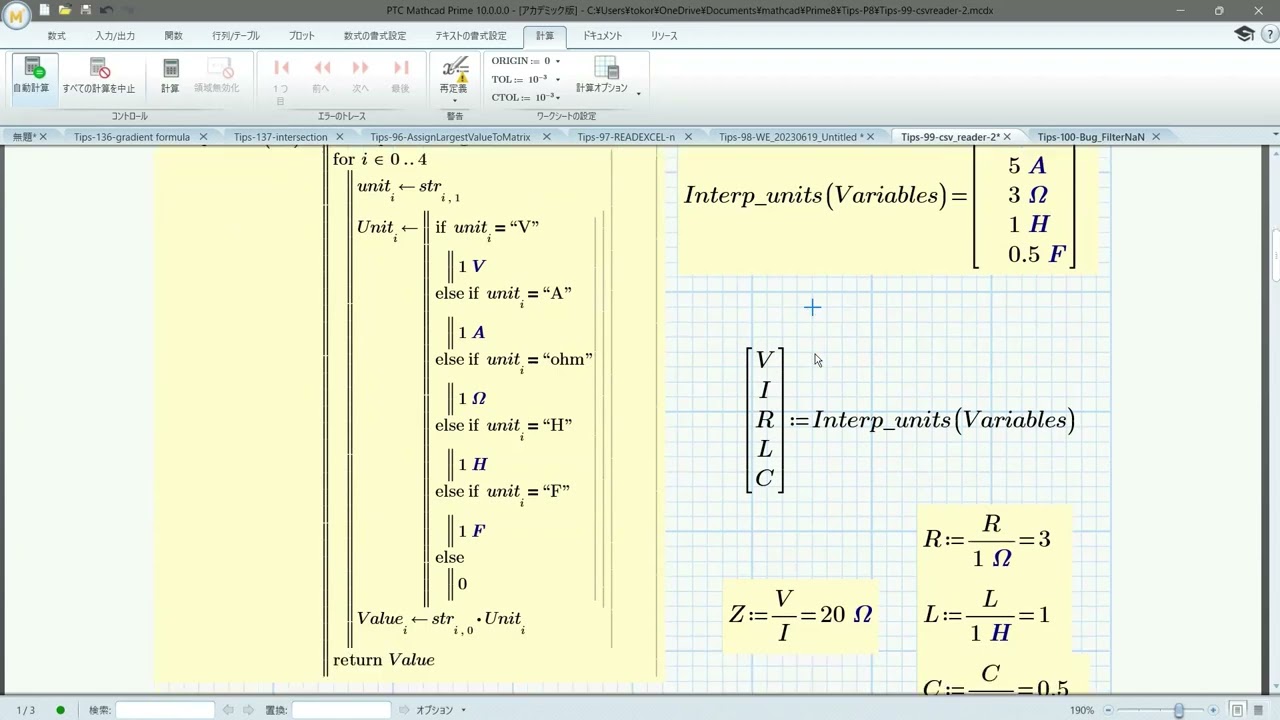Screen dimensions: 1280x720
Task: Switch to the 入力/出力 ribbon tab
Action: point(115,36)
